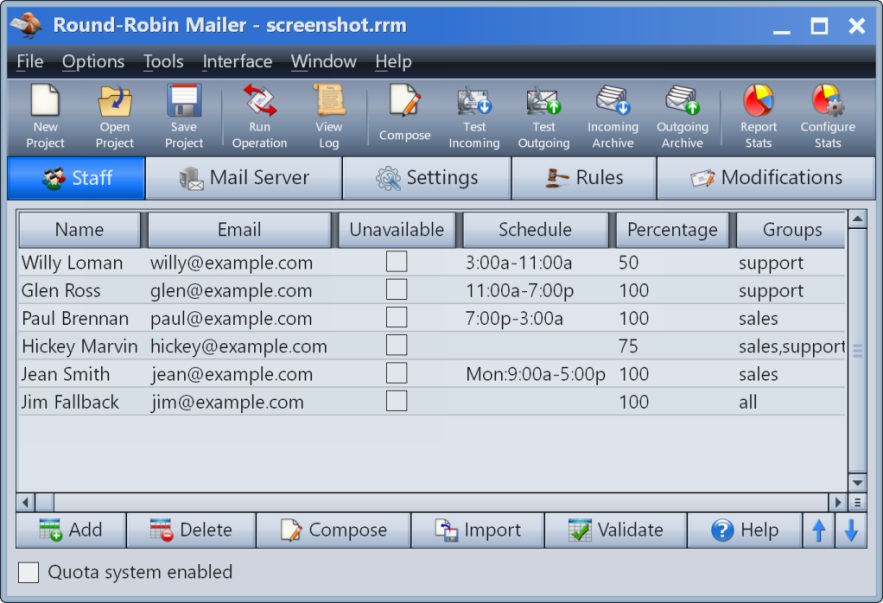Click the Validate button
The height and width of the screenshot is (603, 883).
pos(616,530)
